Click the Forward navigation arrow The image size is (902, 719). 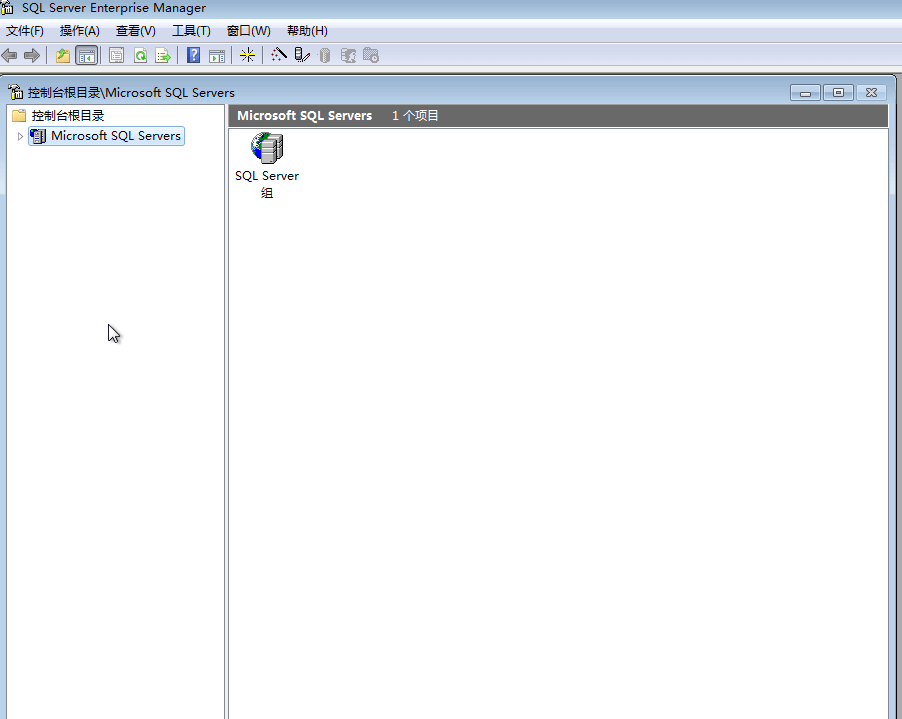click(31, 55)
